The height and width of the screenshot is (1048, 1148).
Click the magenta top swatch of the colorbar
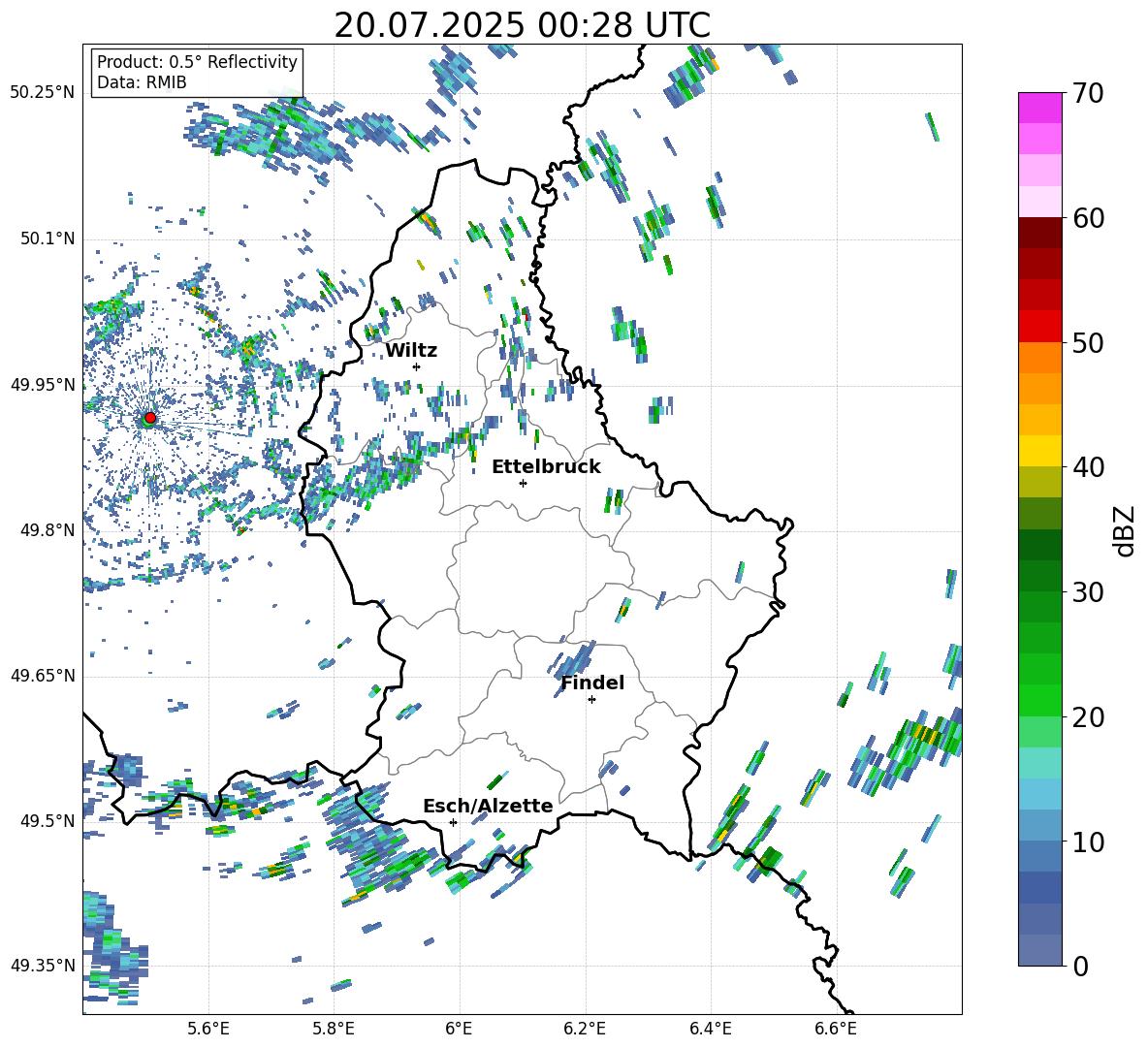click(1039, 108)
